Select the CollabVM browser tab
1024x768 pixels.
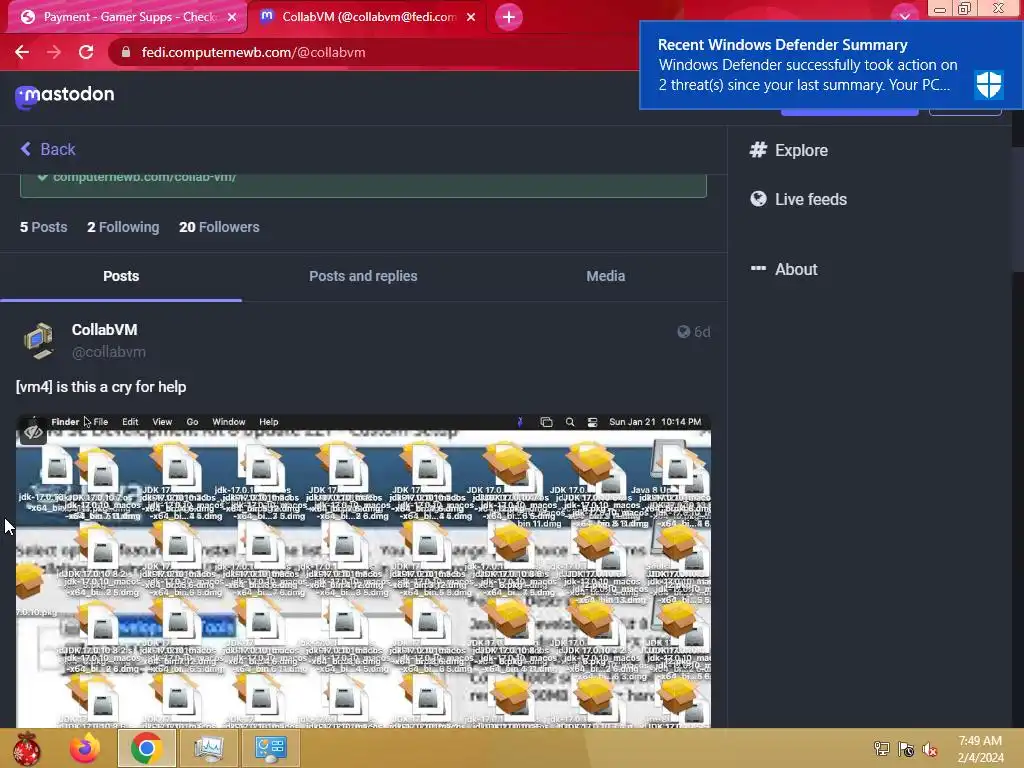pos(369,17)
